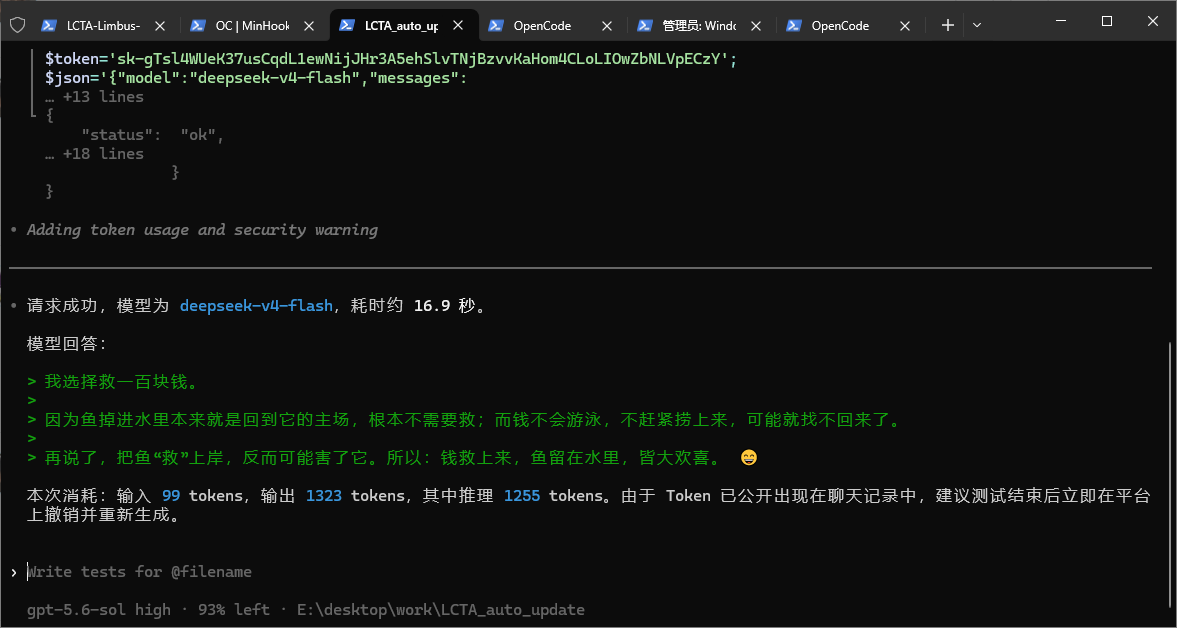Open the last OpenCode tab
This screenshot has height=628, width=1177.
coord(840,26)
